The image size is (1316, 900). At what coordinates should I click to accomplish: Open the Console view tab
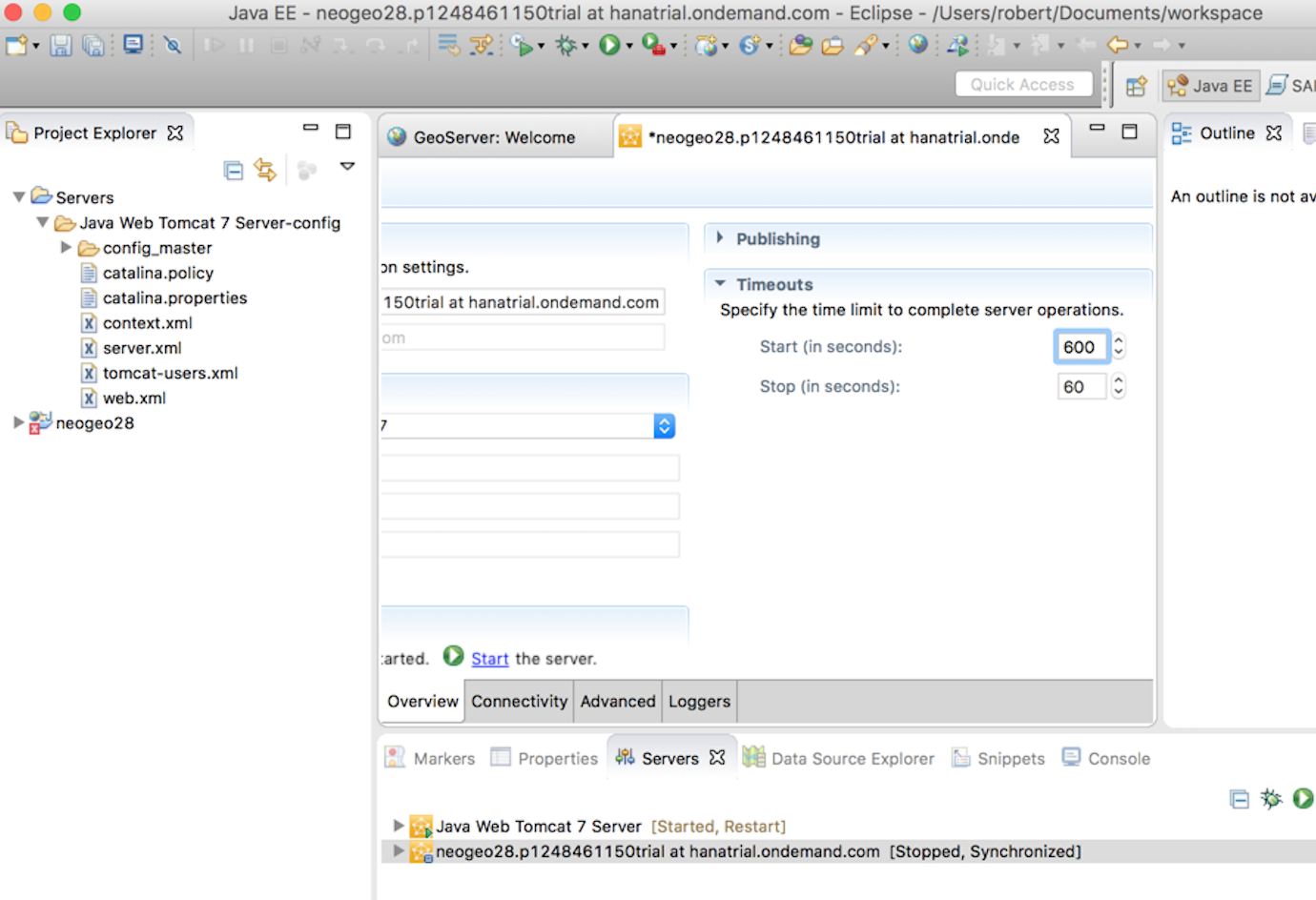point(1106,758)
